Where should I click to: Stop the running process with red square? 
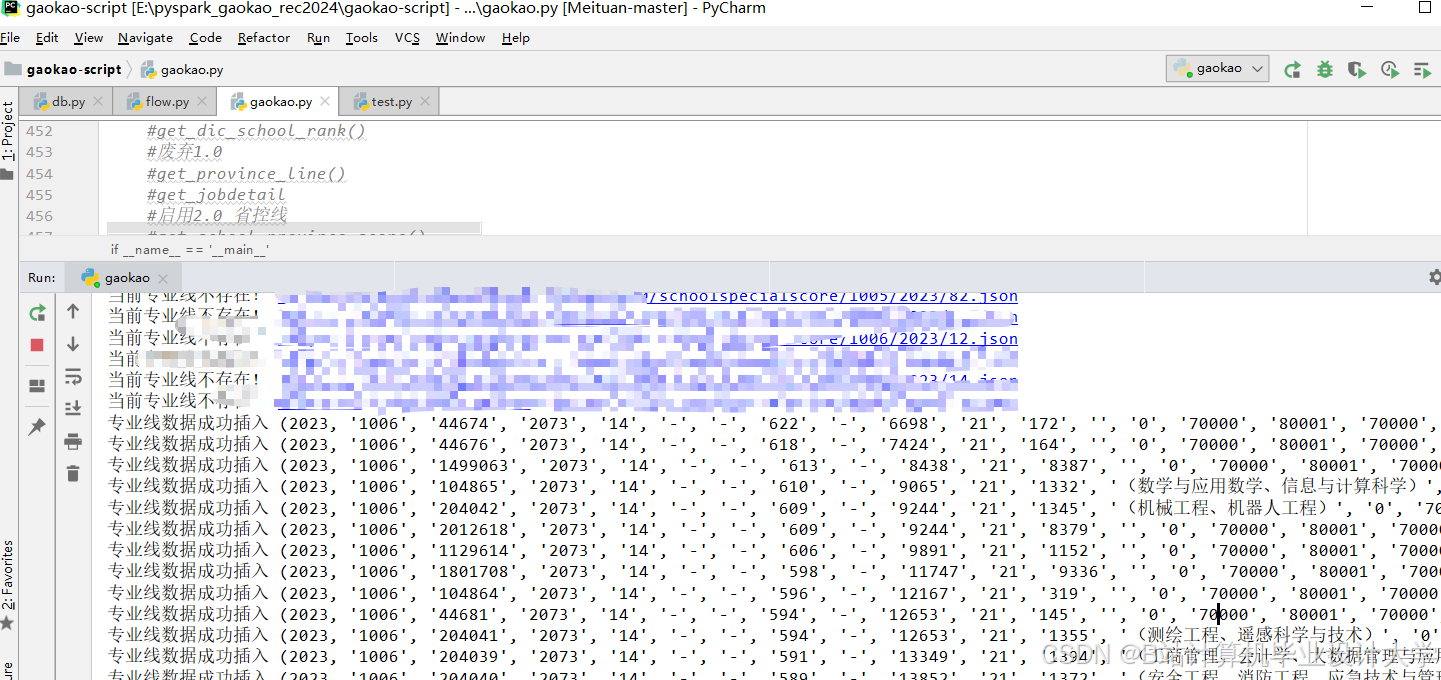click(x=37, y=345)
